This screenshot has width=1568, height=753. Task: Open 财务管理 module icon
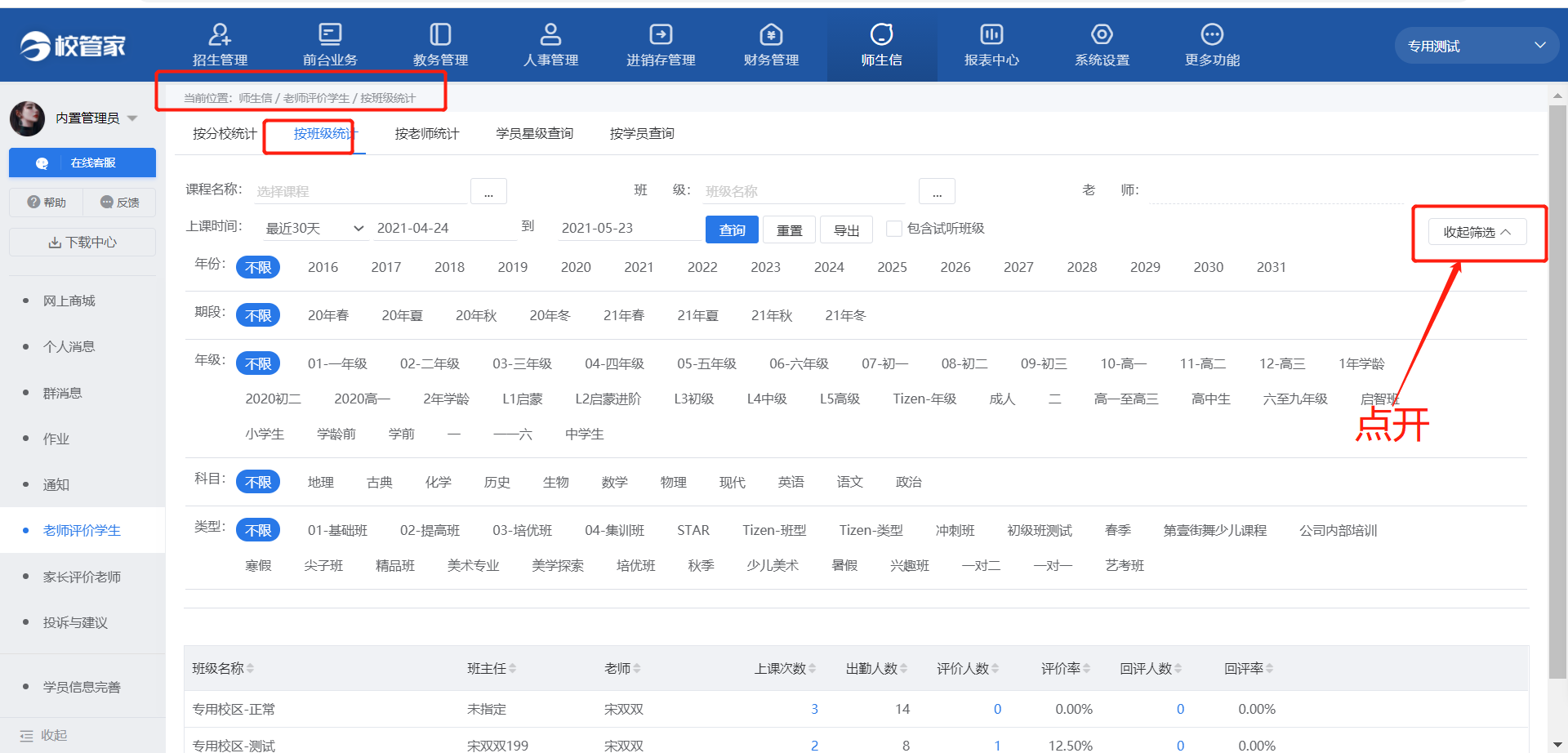click(x=771, y=34)
